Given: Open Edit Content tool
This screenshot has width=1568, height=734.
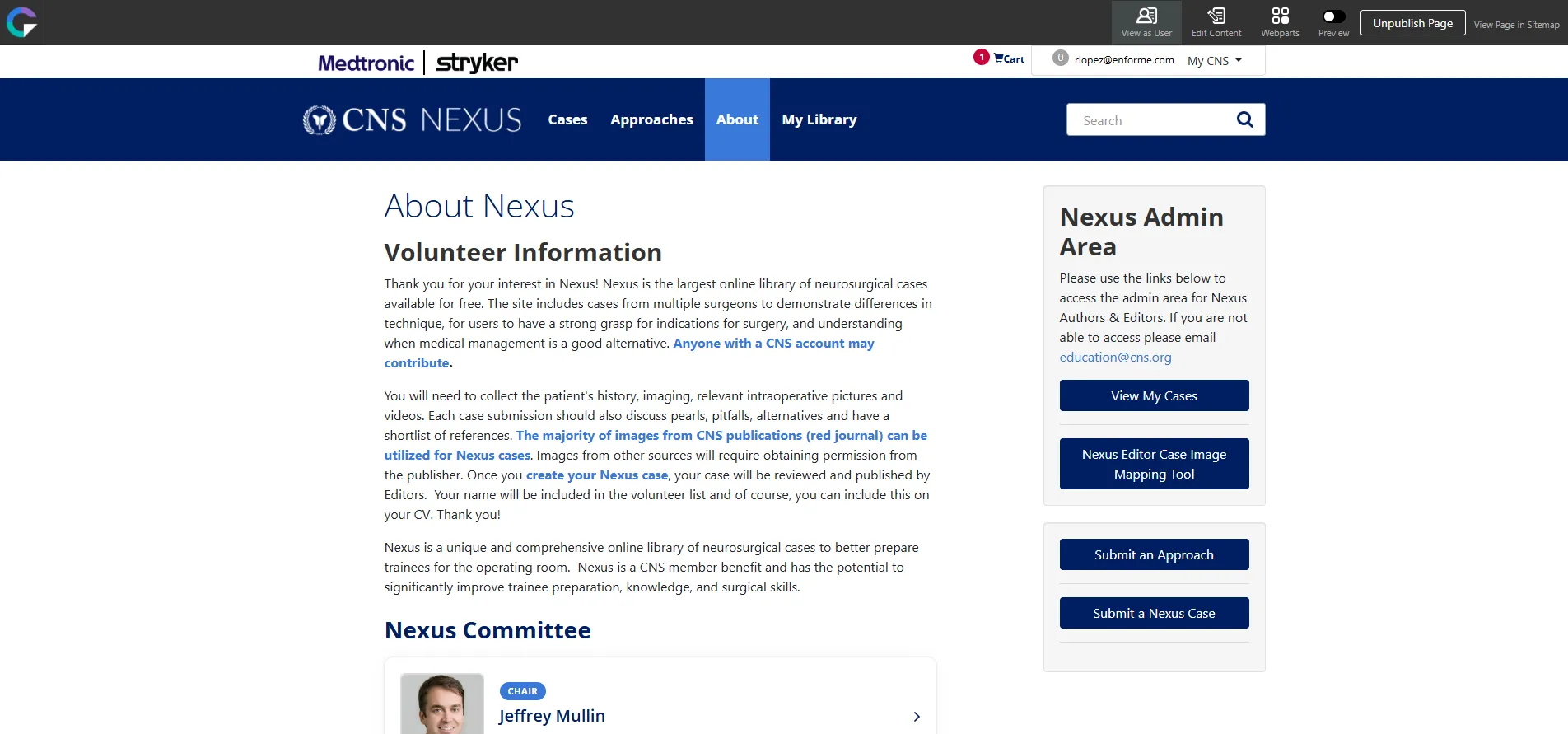Looking at the screenshot, I should tap(1216, 23).
